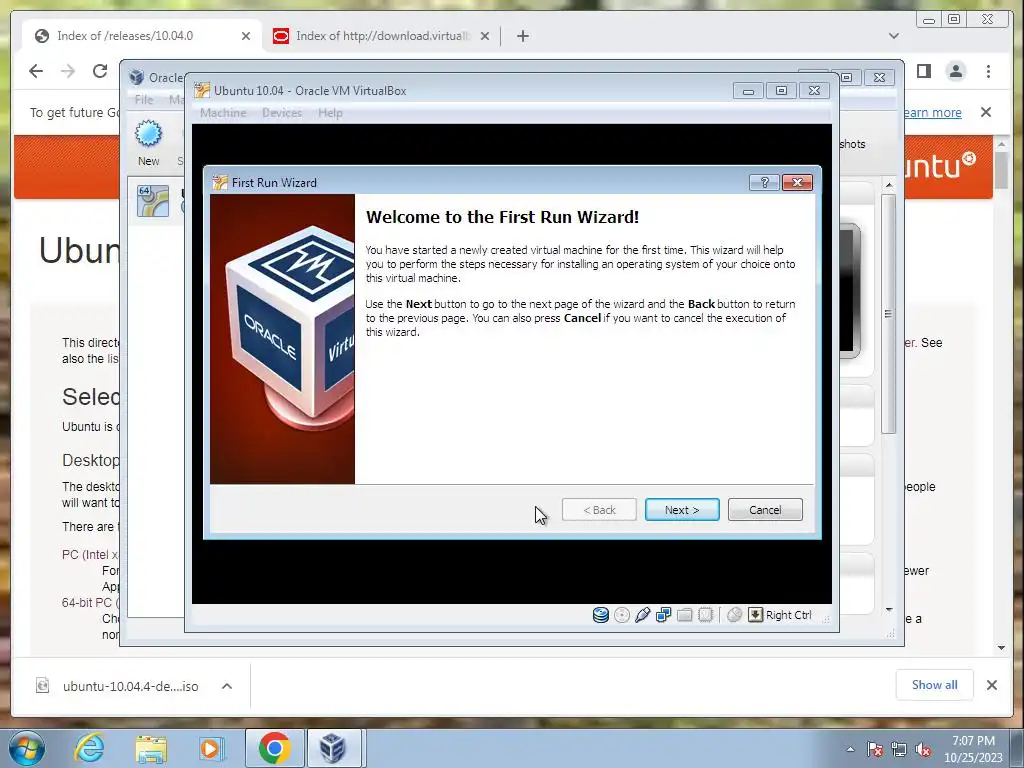Click the help question mark button in First Run Wizard

point(764,182)
